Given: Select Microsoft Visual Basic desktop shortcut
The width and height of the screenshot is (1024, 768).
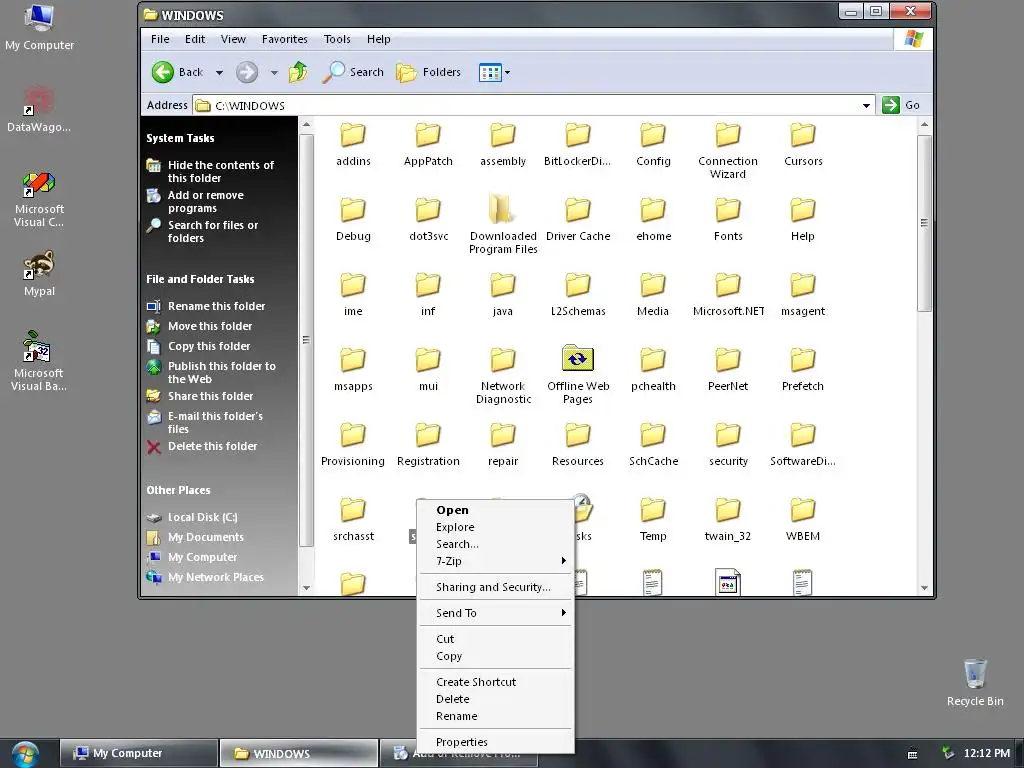Looking at the screenshot, I should tap(39, 361).
